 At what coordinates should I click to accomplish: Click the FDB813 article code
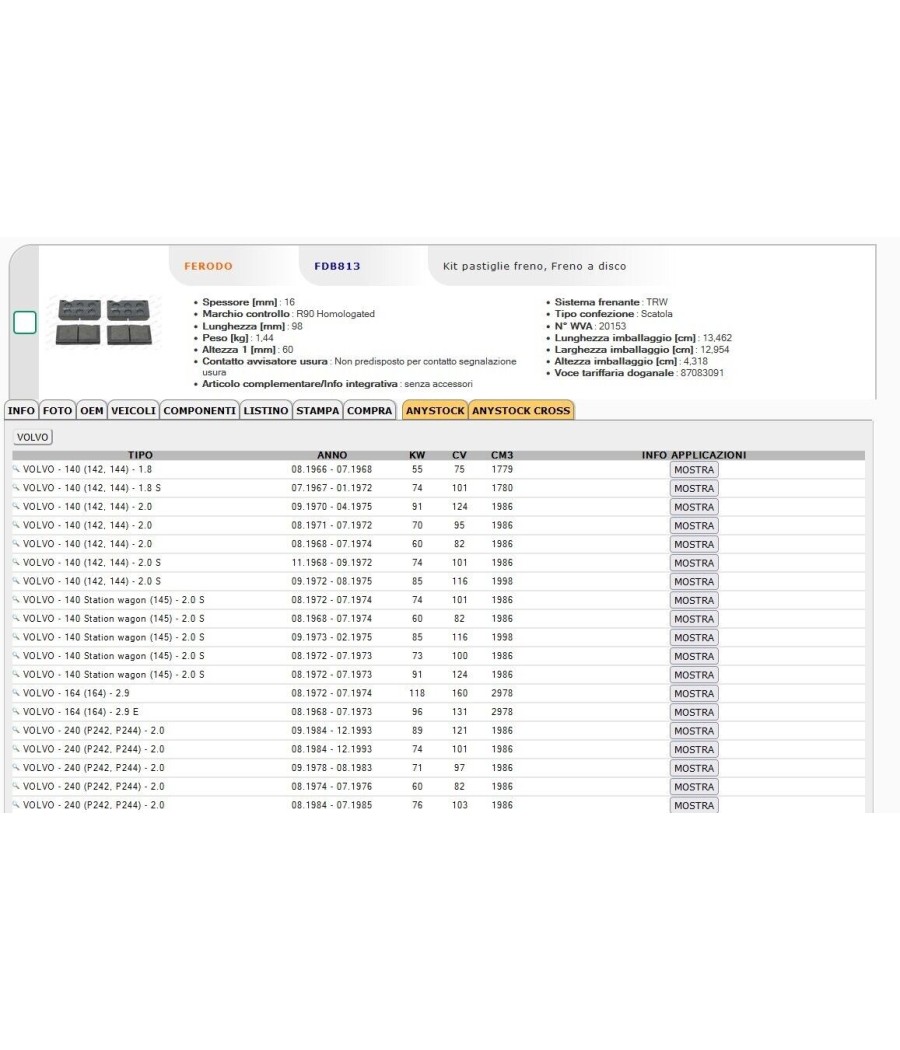[338, 266]
